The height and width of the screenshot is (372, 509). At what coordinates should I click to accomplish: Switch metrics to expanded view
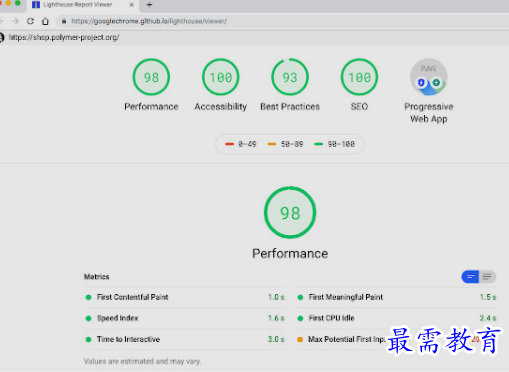(487, 277)
